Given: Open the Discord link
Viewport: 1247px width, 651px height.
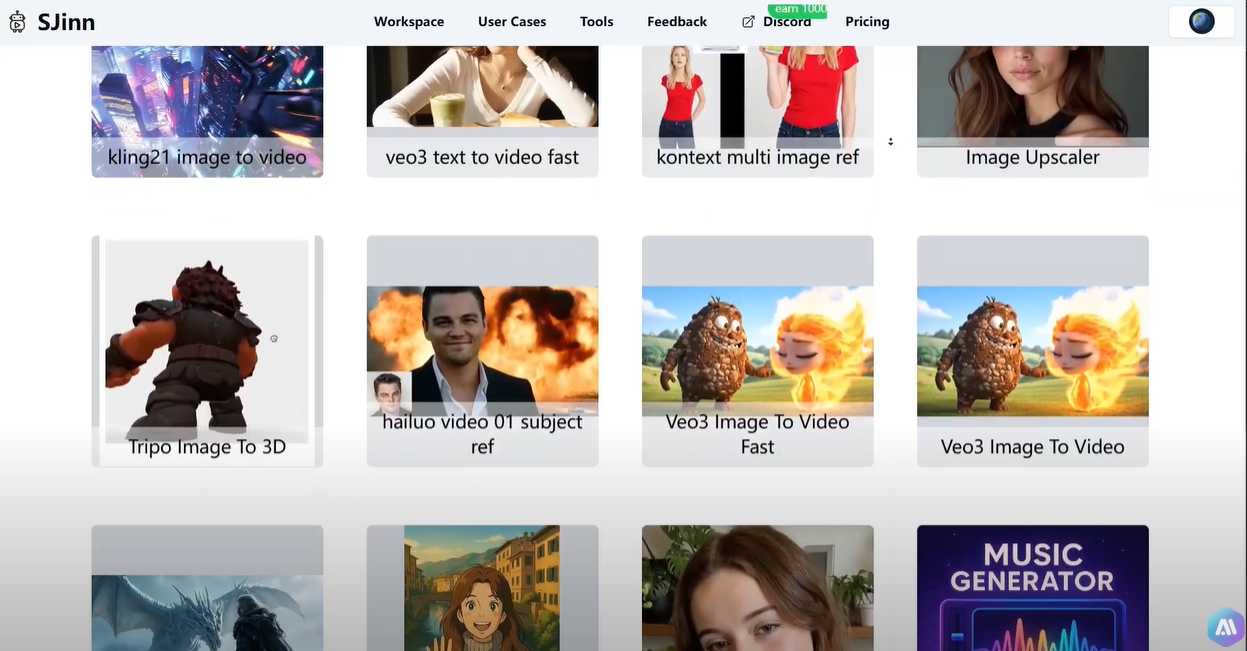Looking at the screenshot, I should click(x=787, y=21).
